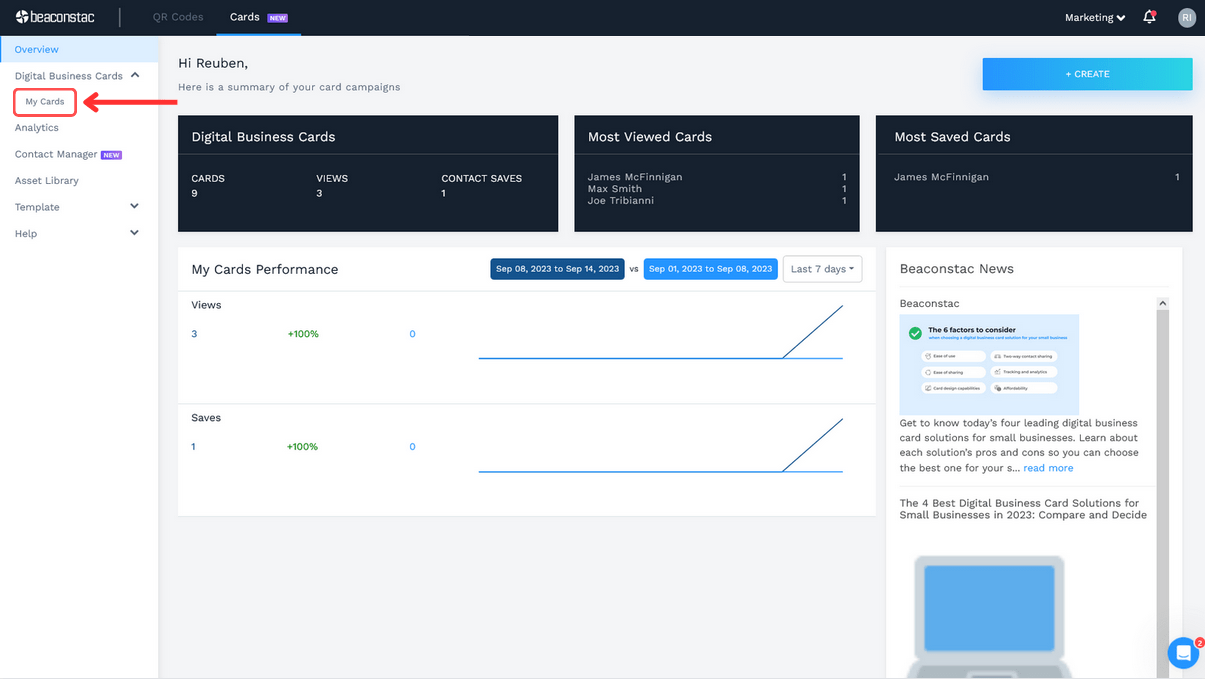The width and height of the screenshot is (1205, 679).
Task: Click the + CREATE button
Action: click(x=1087, y=74)
